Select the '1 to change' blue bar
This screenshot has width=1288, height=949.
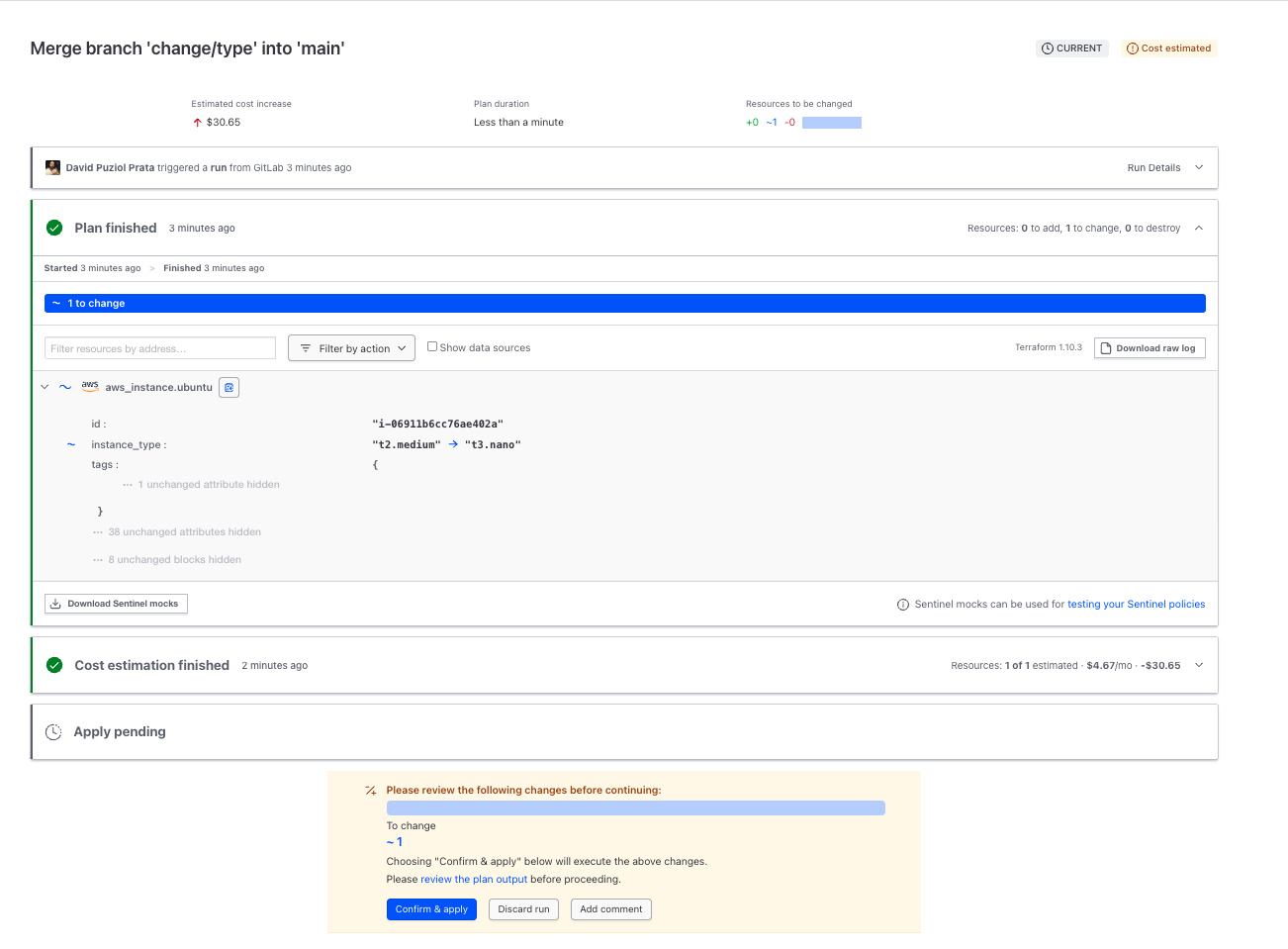pos(624,304)
